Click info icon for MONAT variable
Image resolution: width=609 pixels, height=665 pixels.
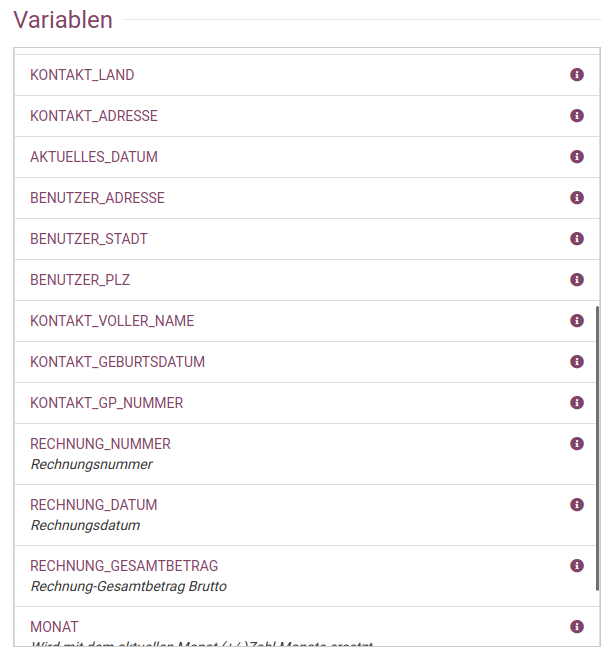(x=577, y=627)
